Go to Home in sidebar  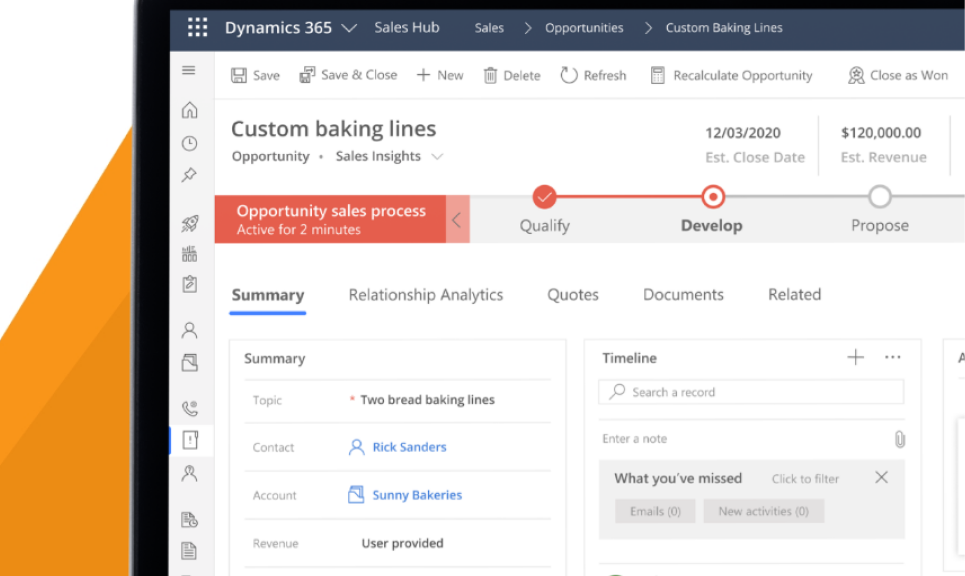190,110
